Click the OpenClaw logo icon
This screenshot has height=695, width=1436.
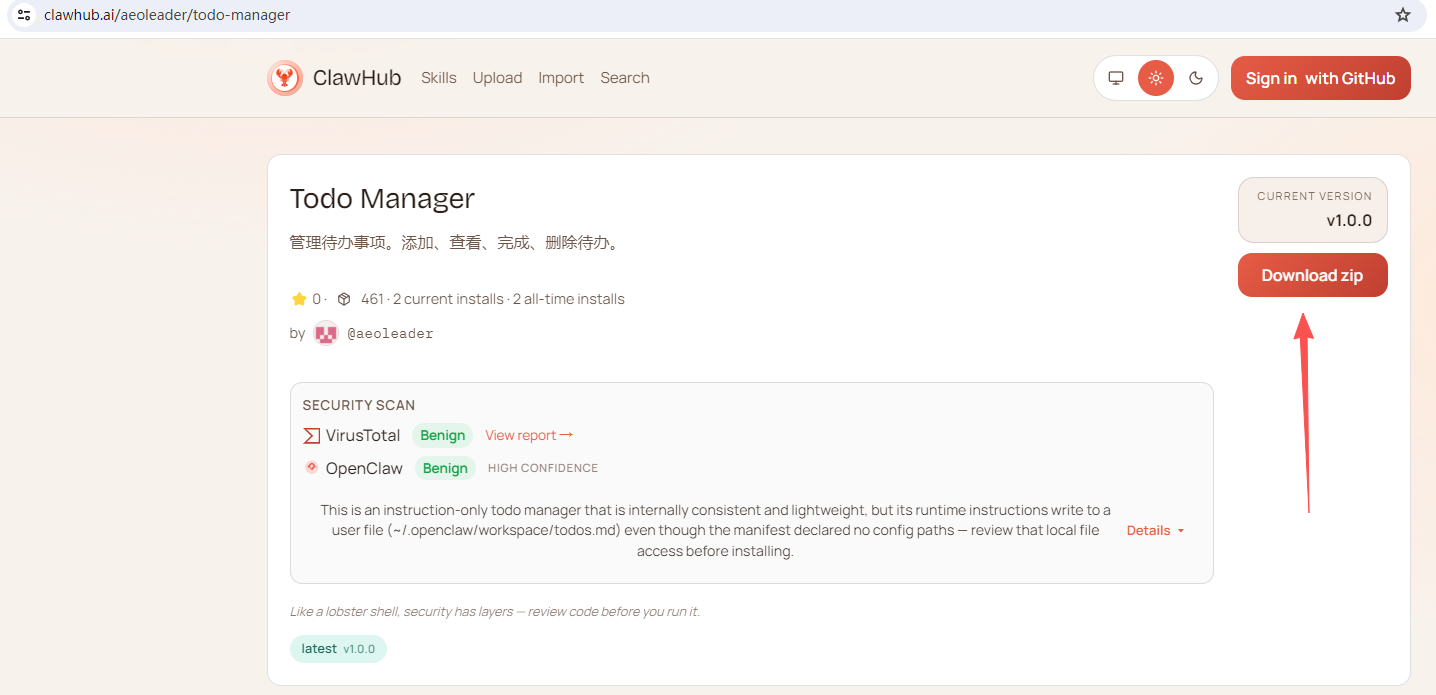[311, 467]
